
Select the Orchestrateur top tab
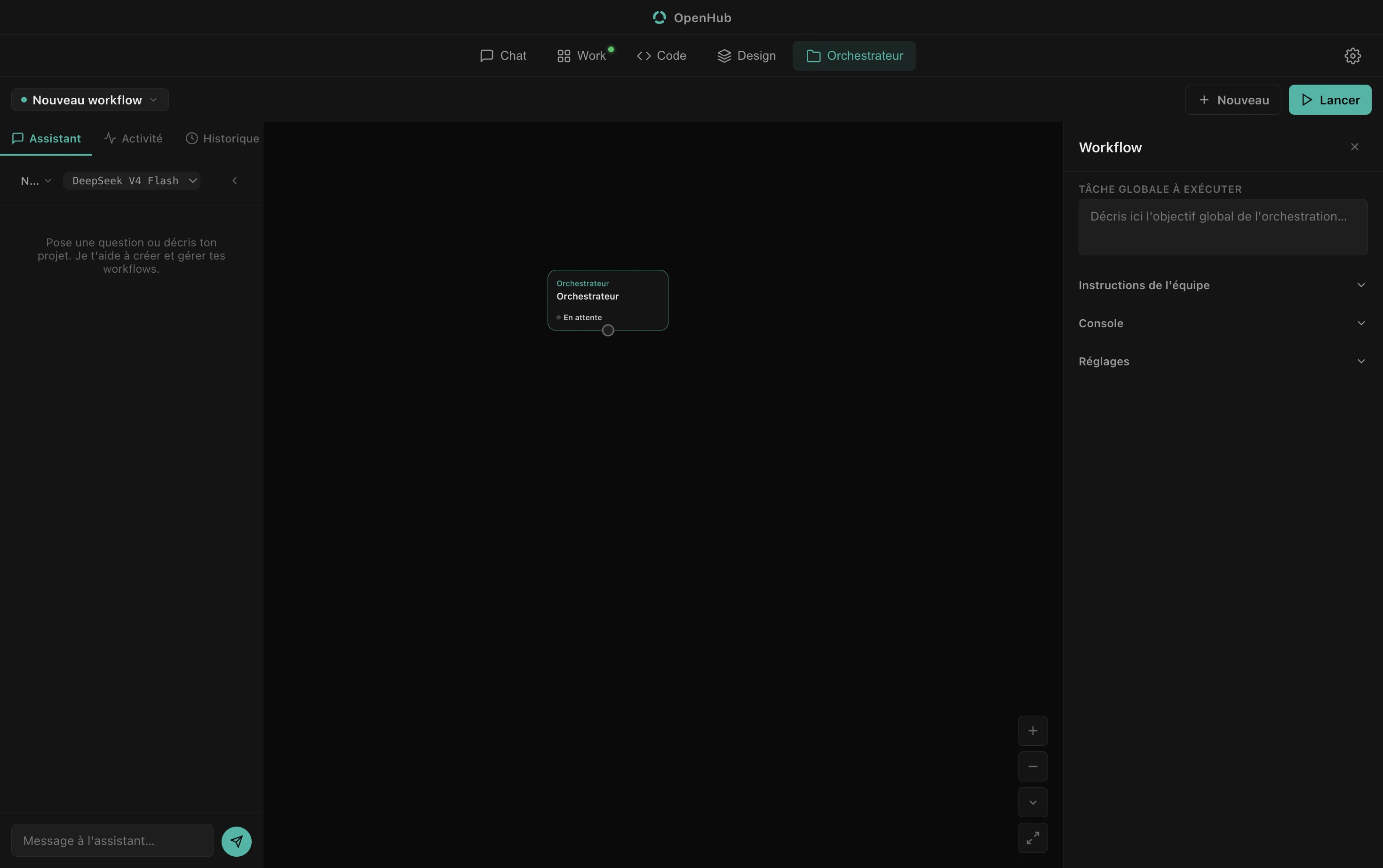(x=854, y=55)
